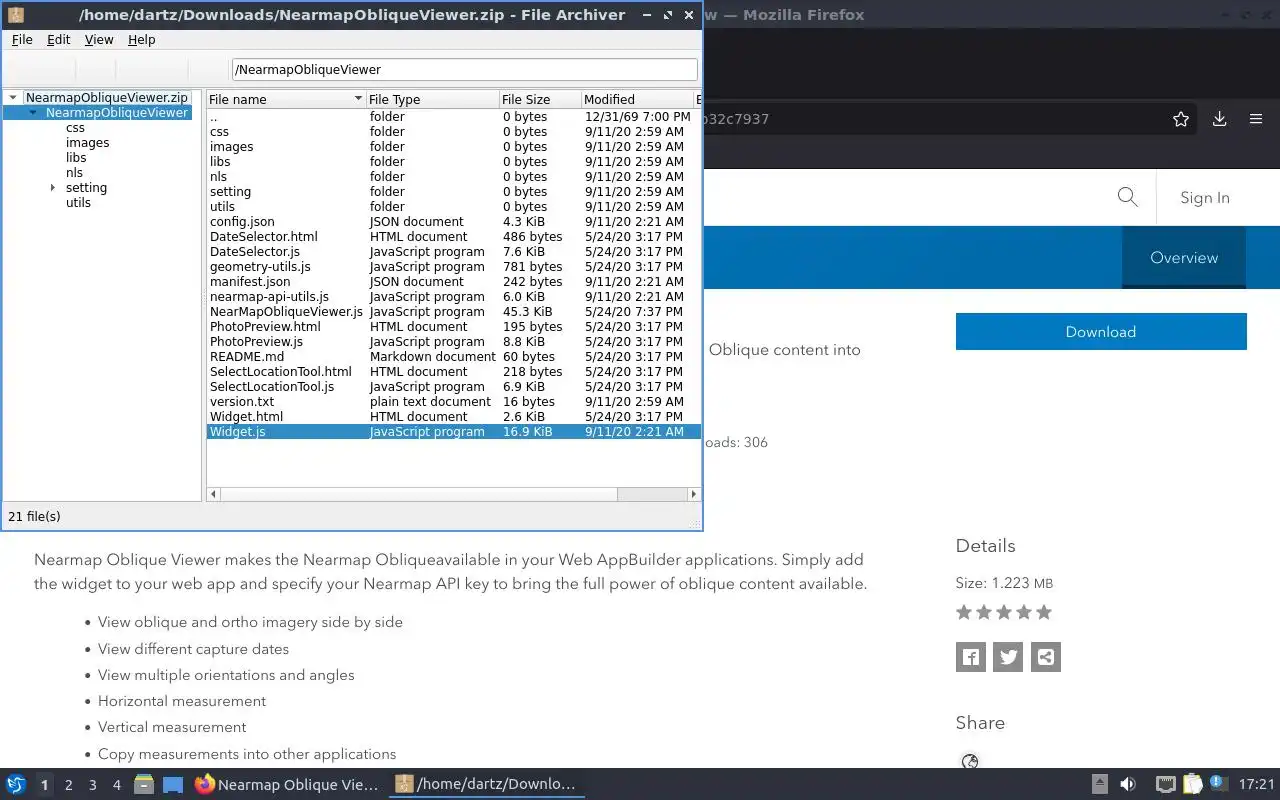The width and height of the screenshot is (1280, 800).
Task: Open the file manager taskbar icon
Action: click(144, 785)
